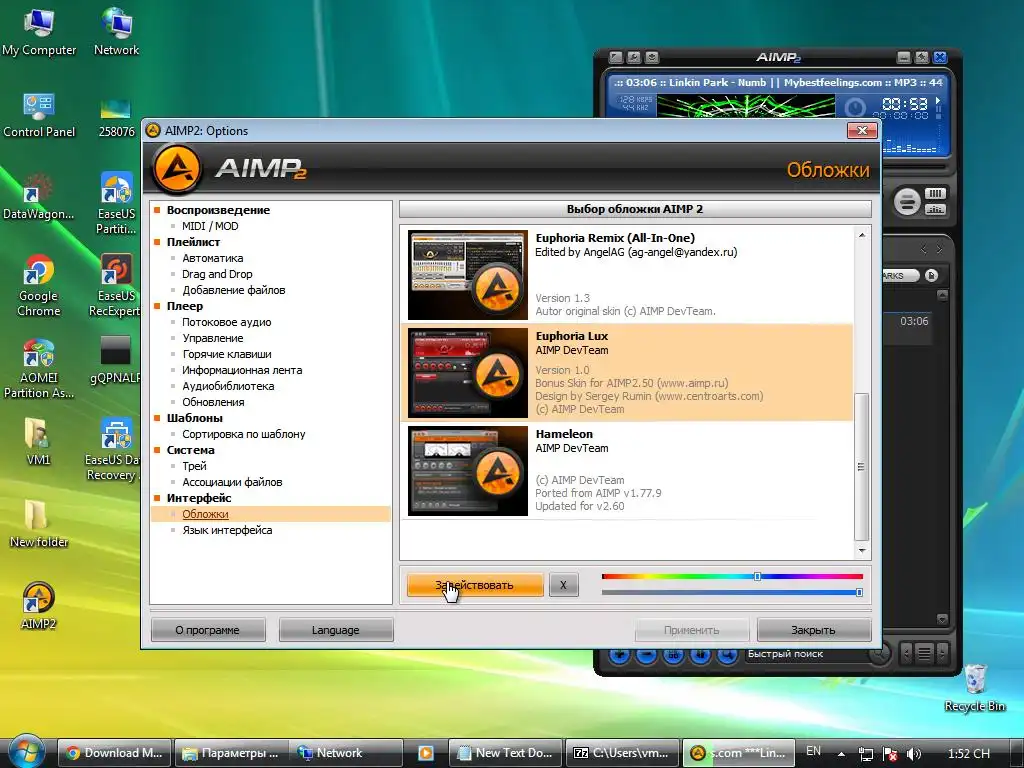Open the EN language indicator in taskbar
This screenshot has height=768, width=1024.
(x=813, y=751)
